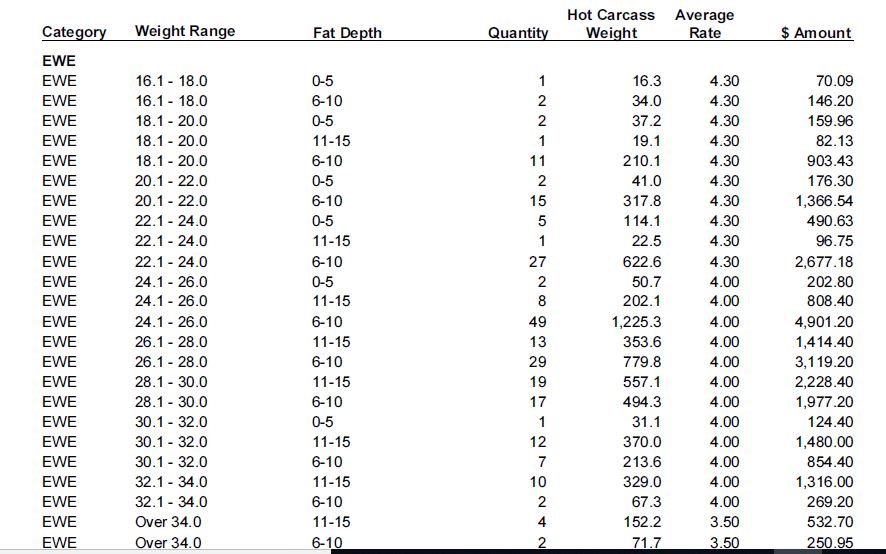Click the $ Amount column header
This screenshot has width=886, height=554.
click(x=816, y=33)
